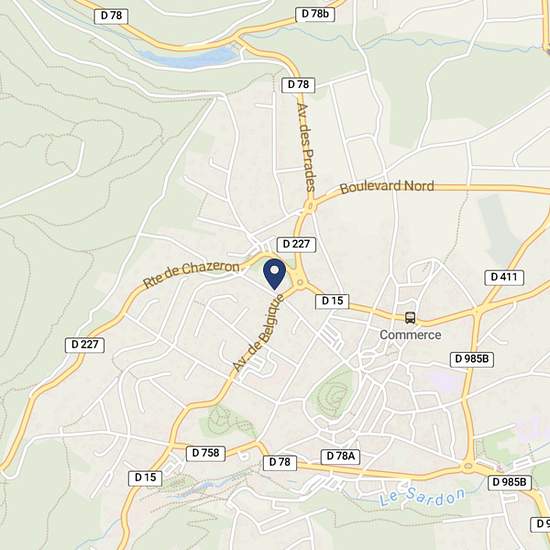
Task: Click the Boulevard Nord street label
Action: (x=387, y=186)
